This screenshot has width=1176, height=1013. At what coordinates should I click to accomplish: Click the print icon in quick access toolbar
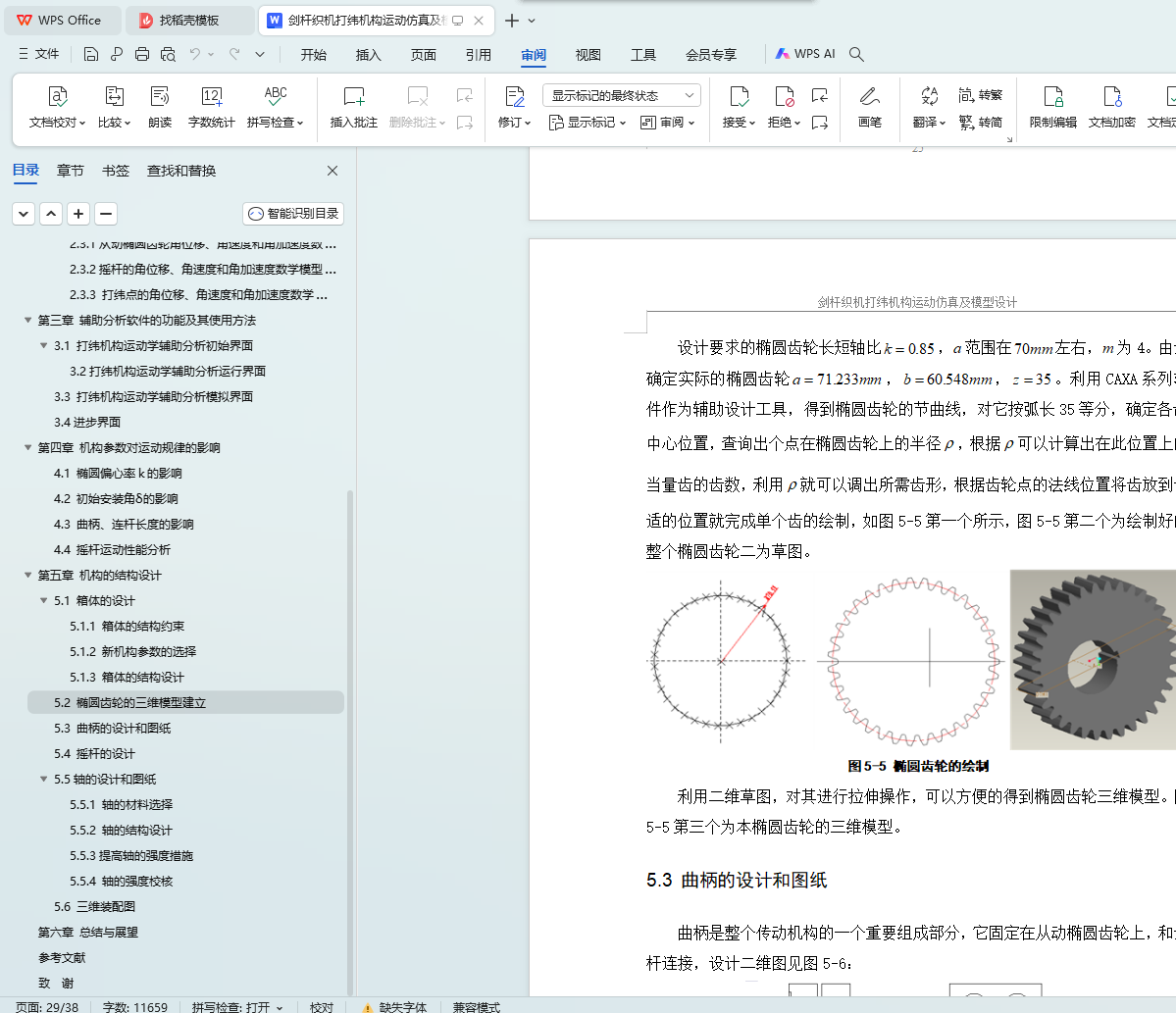coord(142,54)
